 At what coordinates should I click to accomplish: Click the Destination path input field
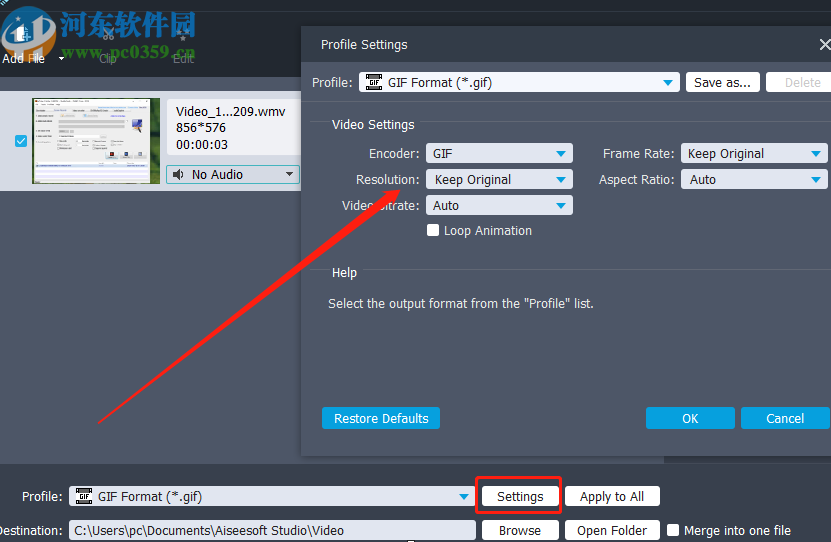272,530
